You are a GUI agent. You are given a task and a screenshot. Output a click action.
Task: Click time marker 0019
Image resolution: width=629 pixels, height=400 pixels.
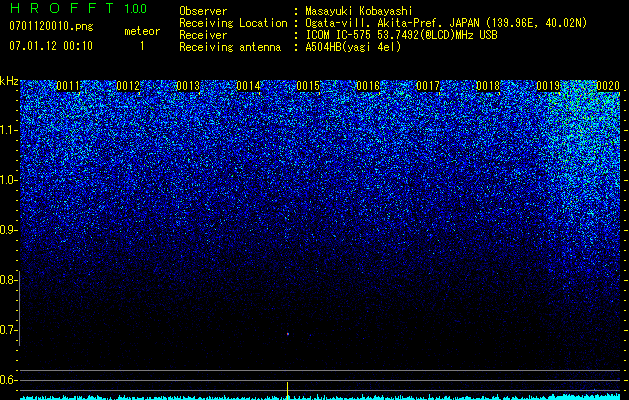[x=548, y=86]
